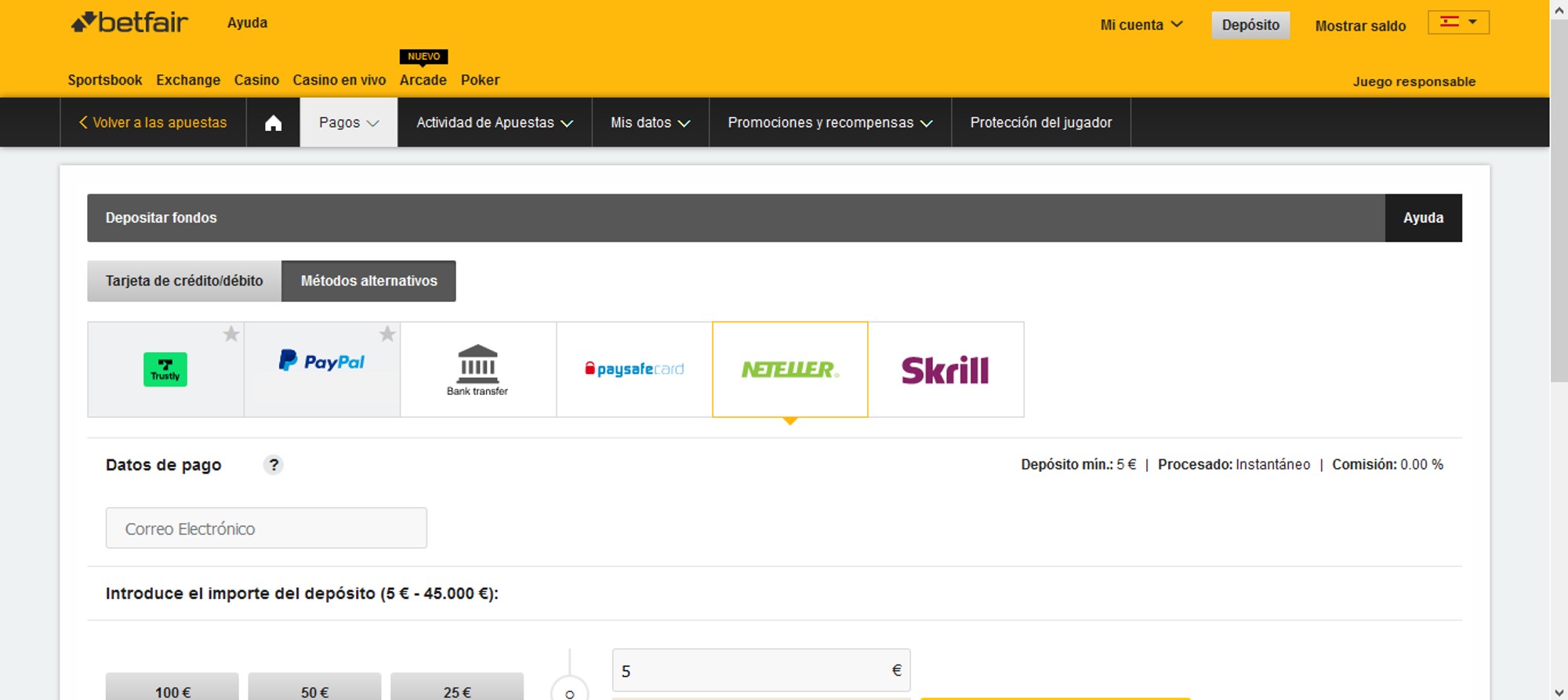Expand Mi cuenta dropdown
The width and height of the screenshot is (1568, 700).
(x=1142, y=25)
